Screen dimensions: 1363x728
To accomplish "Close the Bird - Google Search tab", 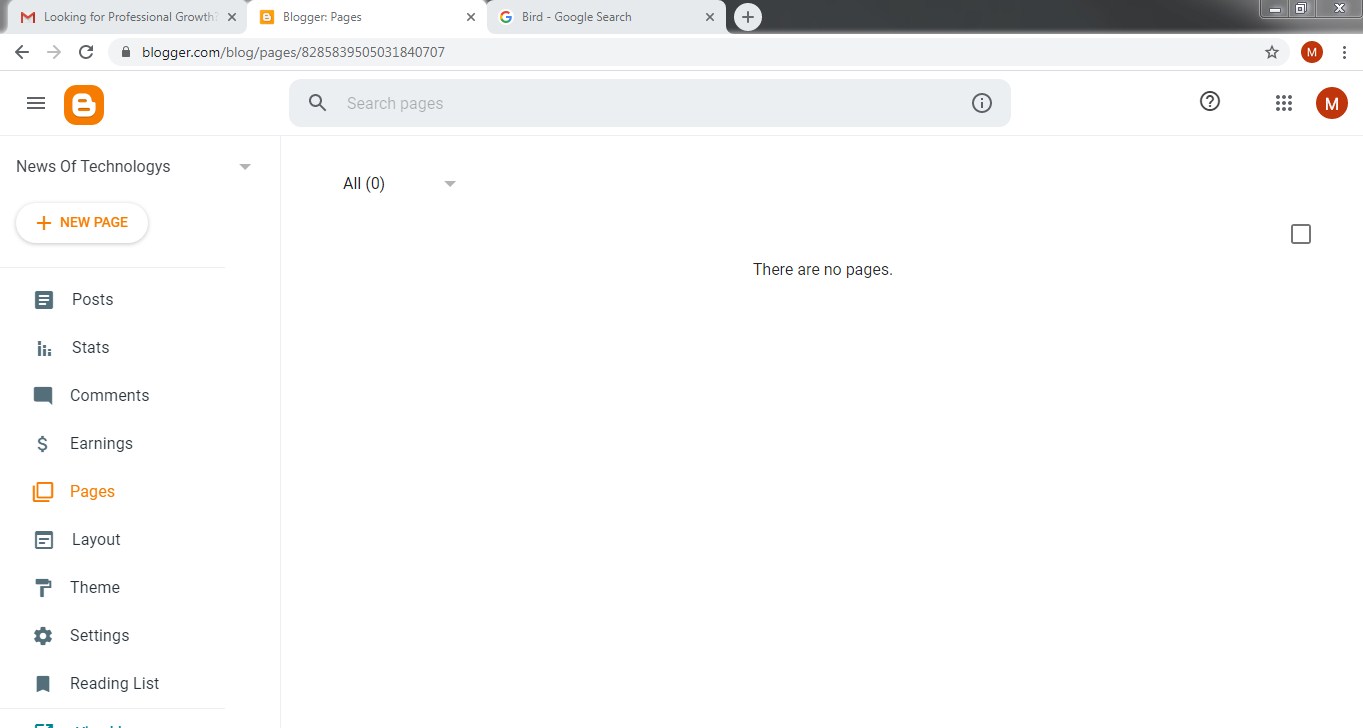I will [x=710, y=17].
